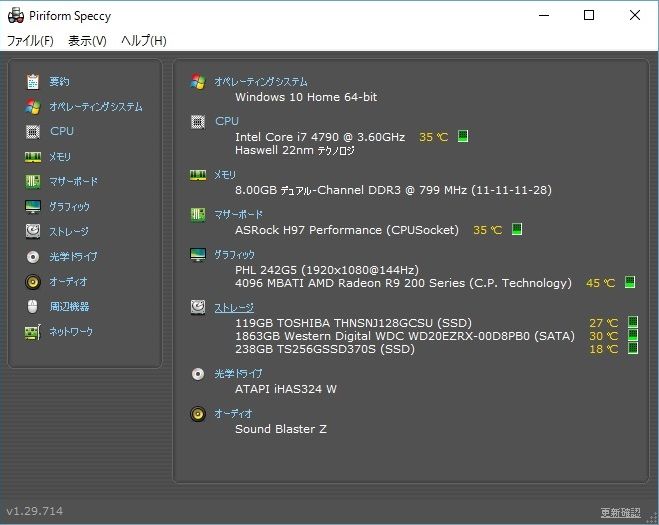This screenshot has height=525, width=659.
Task: Click the 119GB TOSHIBA THNSNJ128GCSU line
Action: [x=353, y=323]
